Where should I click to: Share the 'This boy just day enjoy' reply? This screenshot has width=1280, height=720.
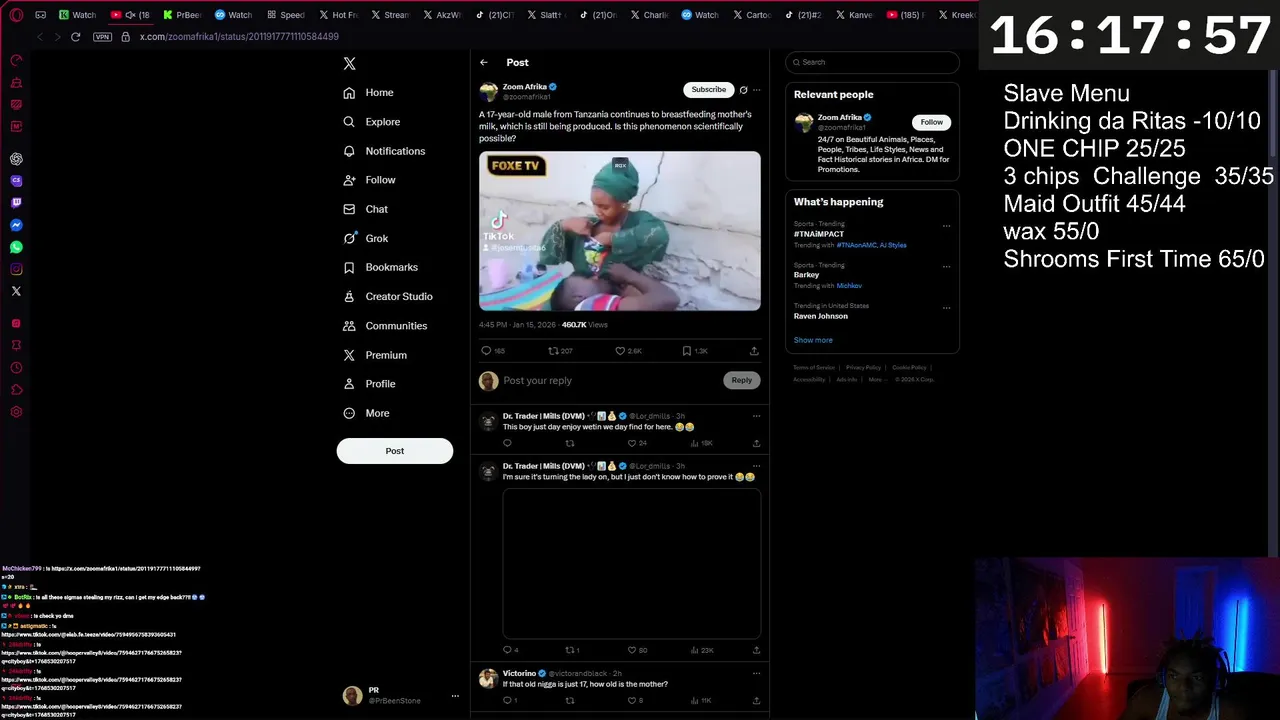(756, 443)
